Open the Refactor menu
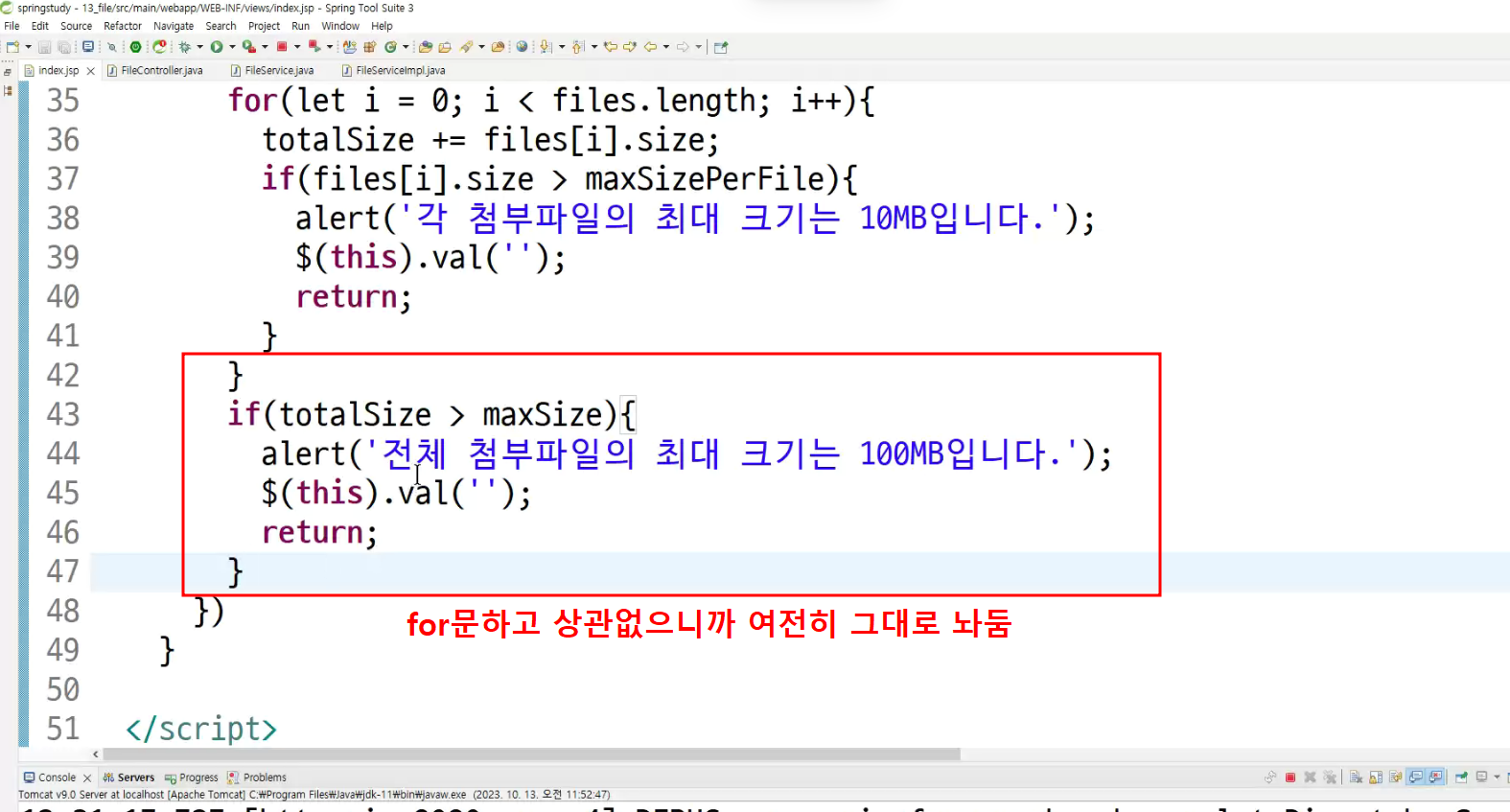Image resolution: width=1510 pixels, height=812 pixels. click(122, 26)
